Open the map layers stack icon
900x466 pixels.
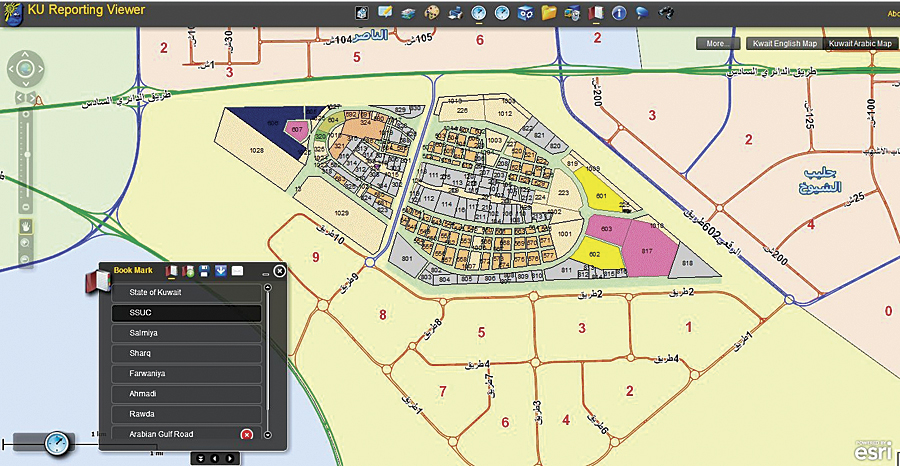[408, 13]
